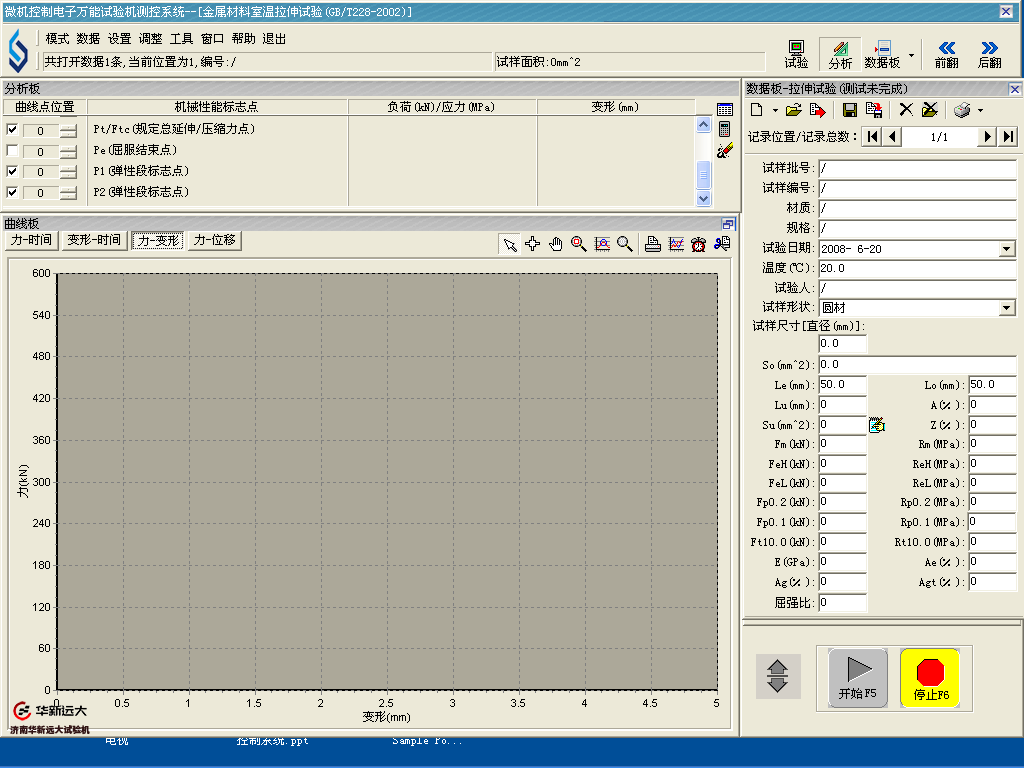This screenshot has width=1024, height=768.
Task: Click the calculator icon beside 分析板
Action: point(725,129)
